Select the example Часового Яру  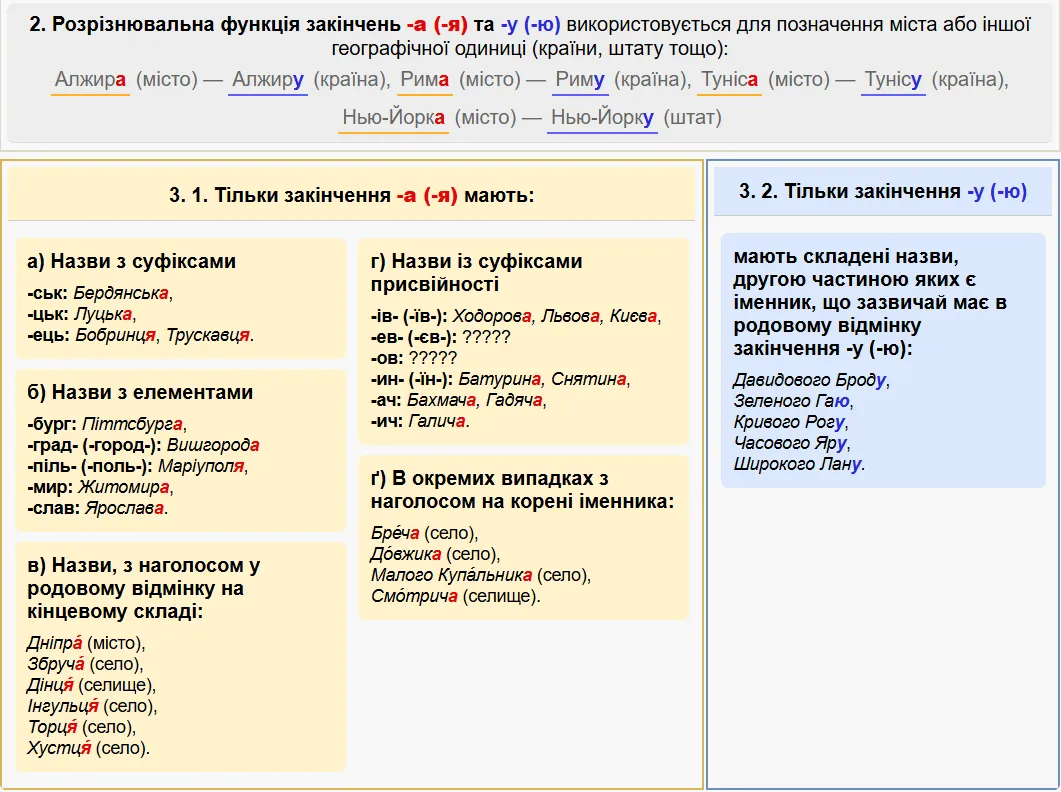[x=790, y=443]
